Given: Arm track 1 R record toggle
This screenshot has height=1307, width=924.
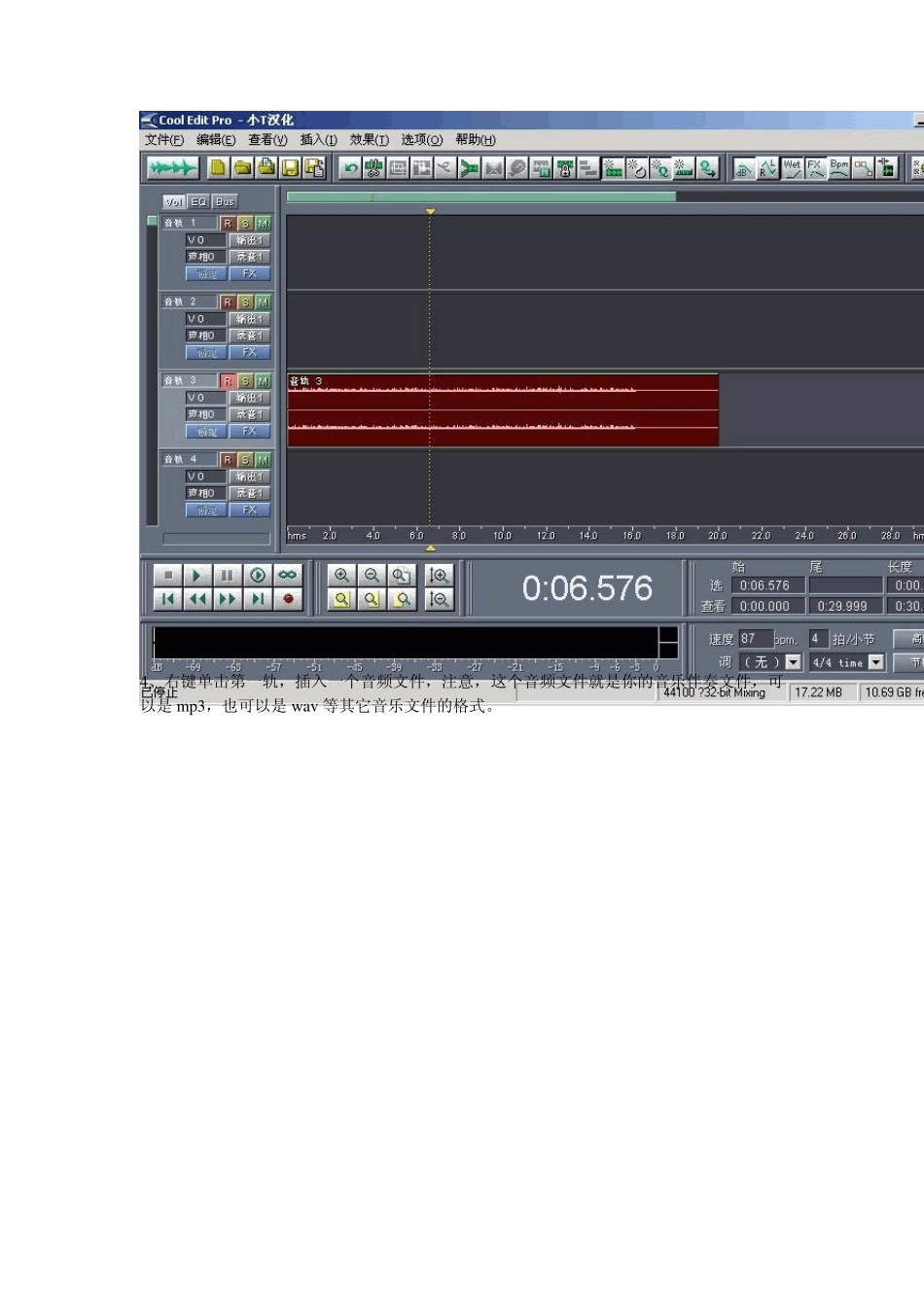Looking at the screenshot, I should pos(228,224).
